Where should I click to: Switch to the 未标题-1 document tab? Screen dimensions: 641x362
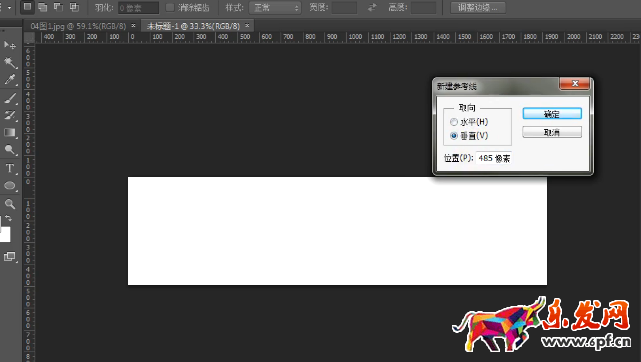point(193,26)
